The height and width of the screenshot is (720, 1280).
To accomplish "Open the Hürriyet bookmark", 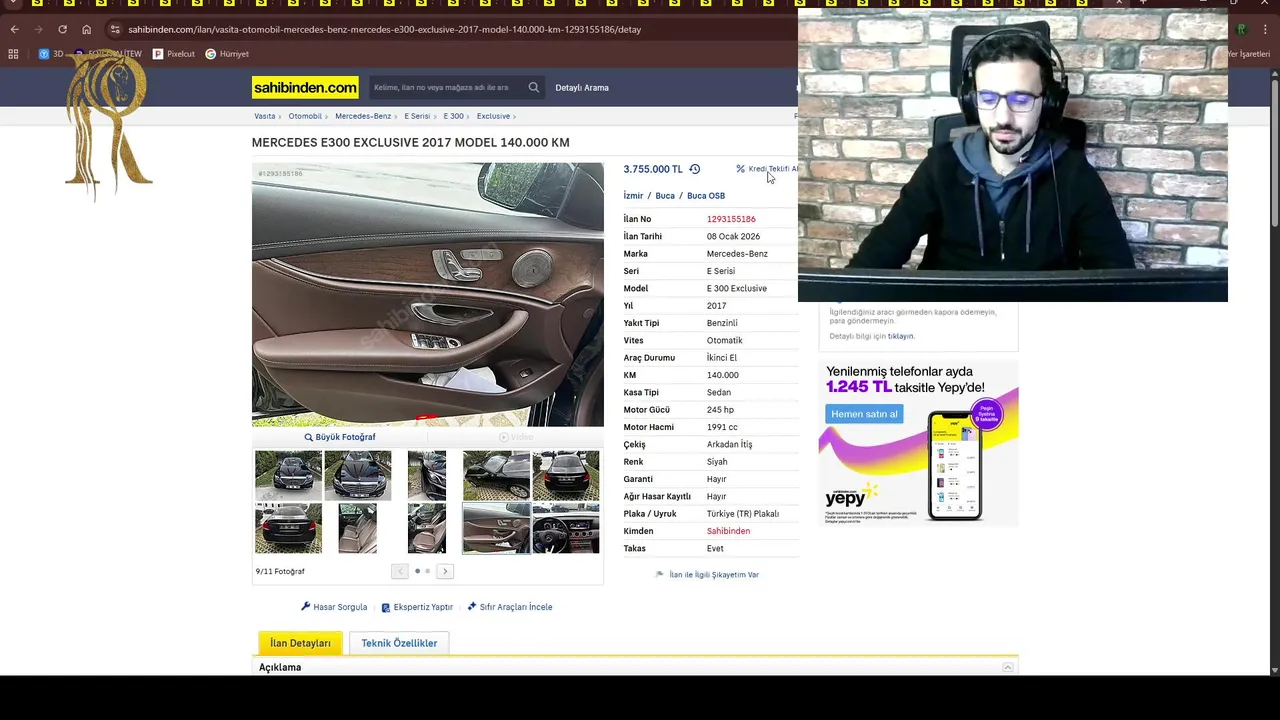I will 227,54.
